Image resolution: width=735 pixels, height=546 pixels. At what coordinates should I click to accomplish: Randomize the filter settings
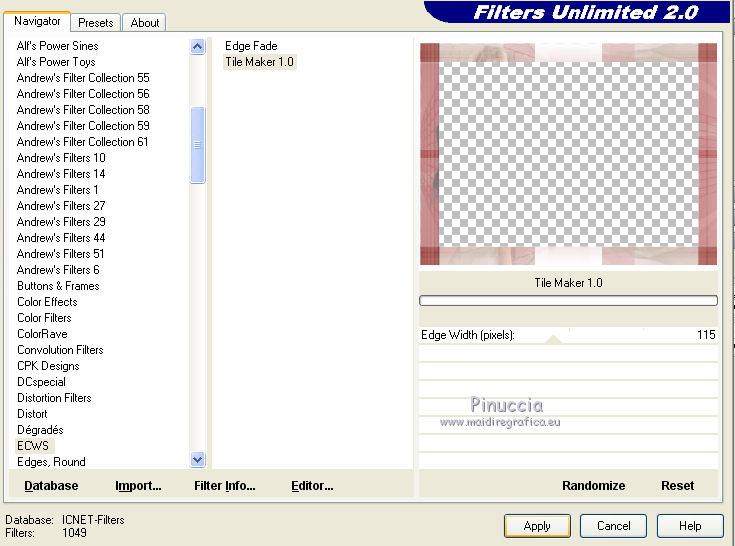coord(593,486)
